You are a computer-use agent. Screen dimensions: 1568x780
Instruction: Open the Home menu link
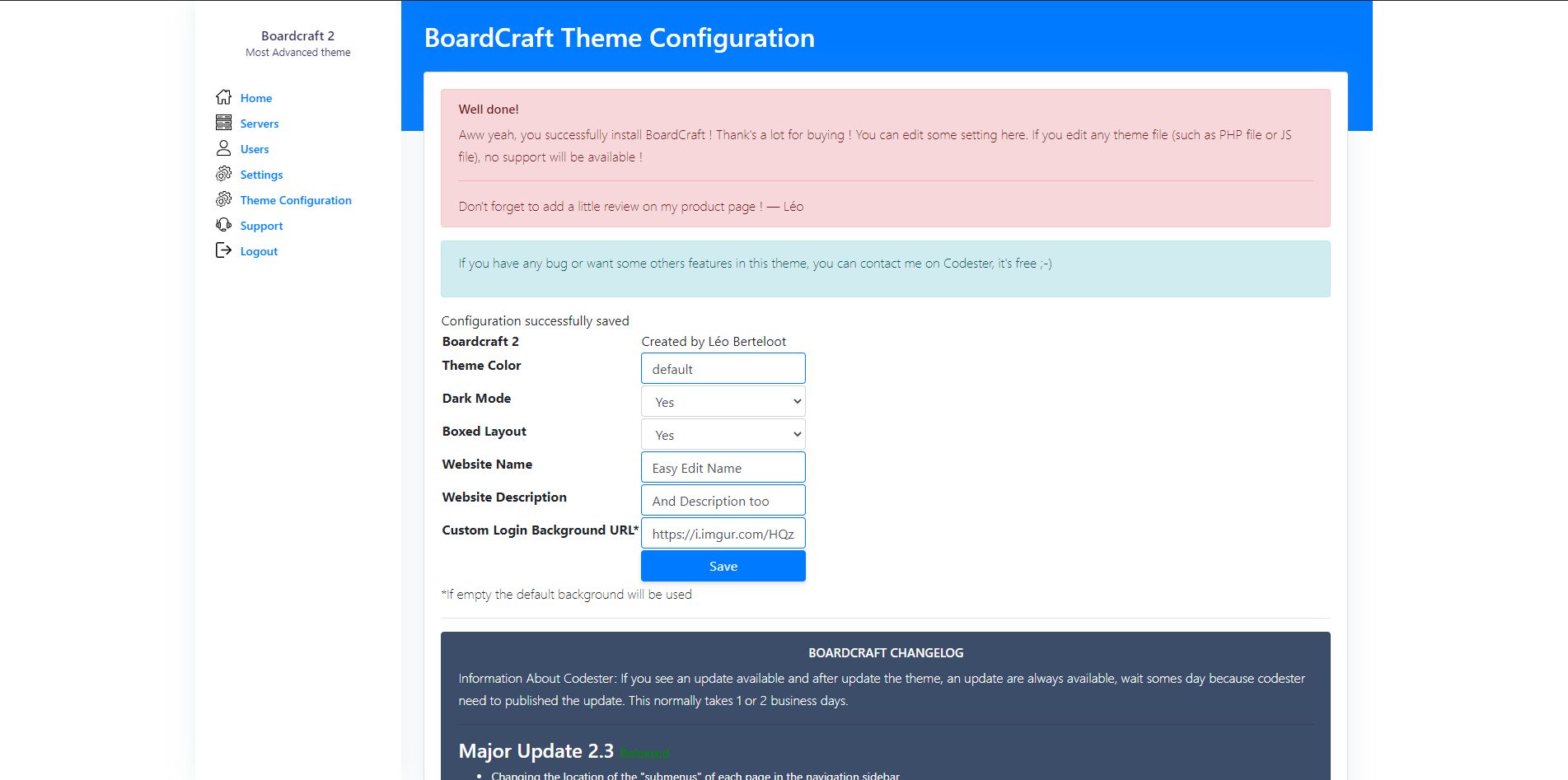(256, 98)
